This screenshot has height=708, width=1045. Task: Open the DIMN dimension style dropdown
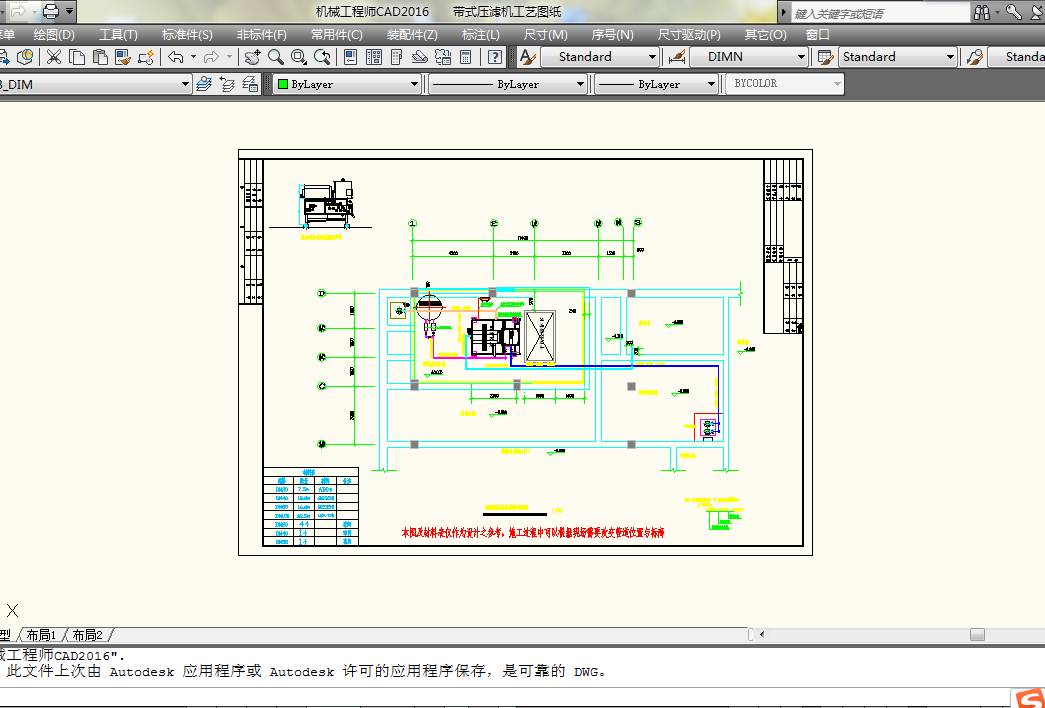coord(749,57)
